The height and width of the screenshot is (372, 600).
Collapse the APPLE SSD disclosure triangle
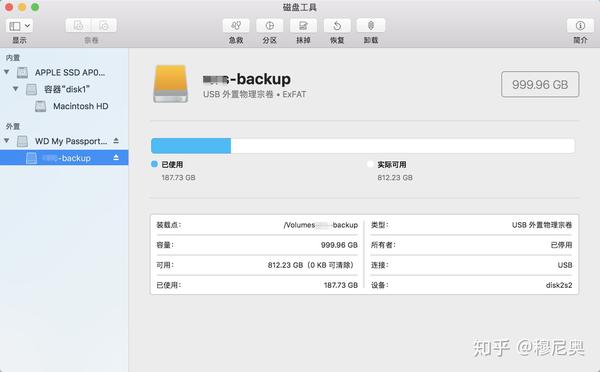tap(7, 72)
